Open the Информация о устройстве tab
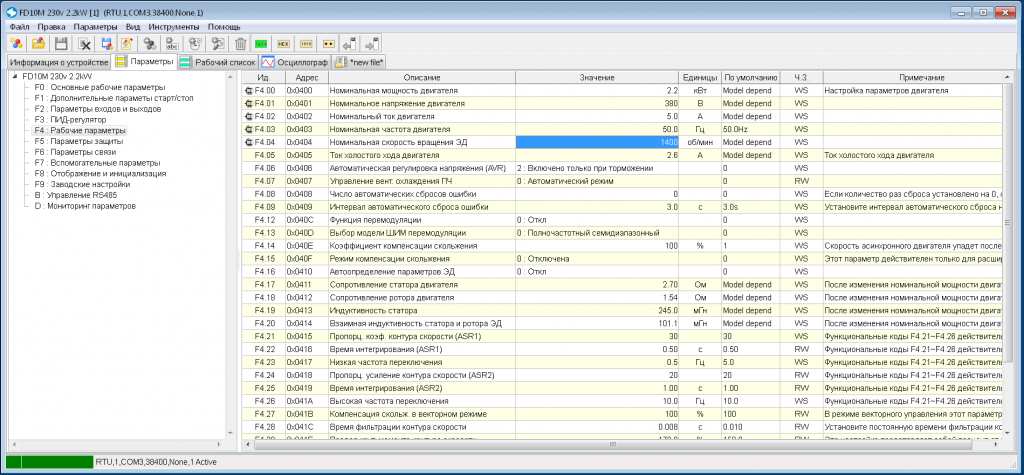The width and height of the screenshot is (1024, 475). point(57,62)
